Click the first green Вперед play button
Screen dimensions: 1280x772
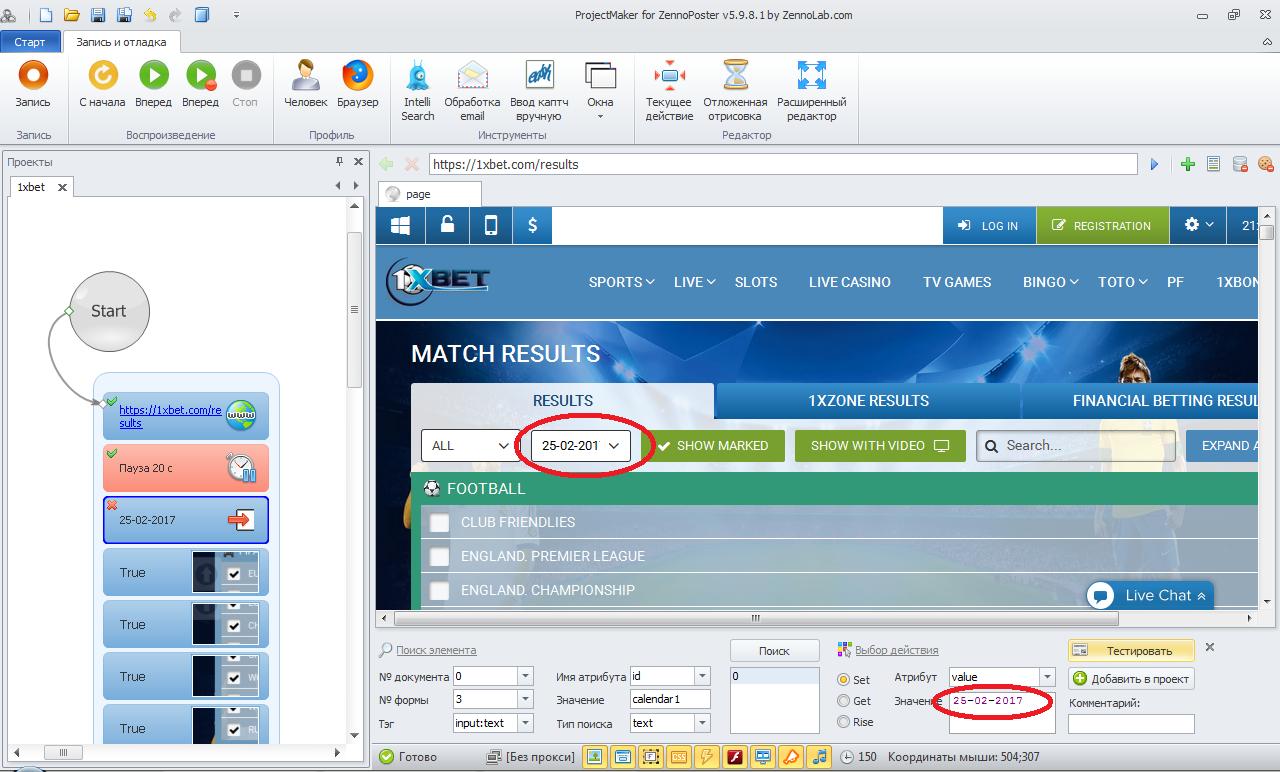click(x=154, y=84)
